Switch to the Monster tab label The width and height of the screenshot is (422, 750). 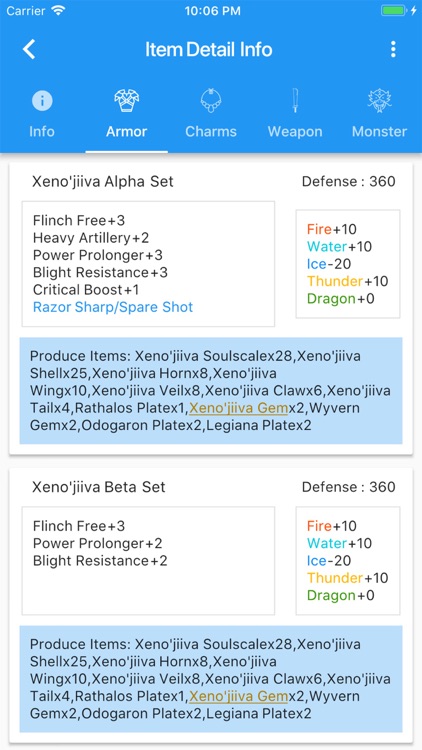[x=379, y=132]
